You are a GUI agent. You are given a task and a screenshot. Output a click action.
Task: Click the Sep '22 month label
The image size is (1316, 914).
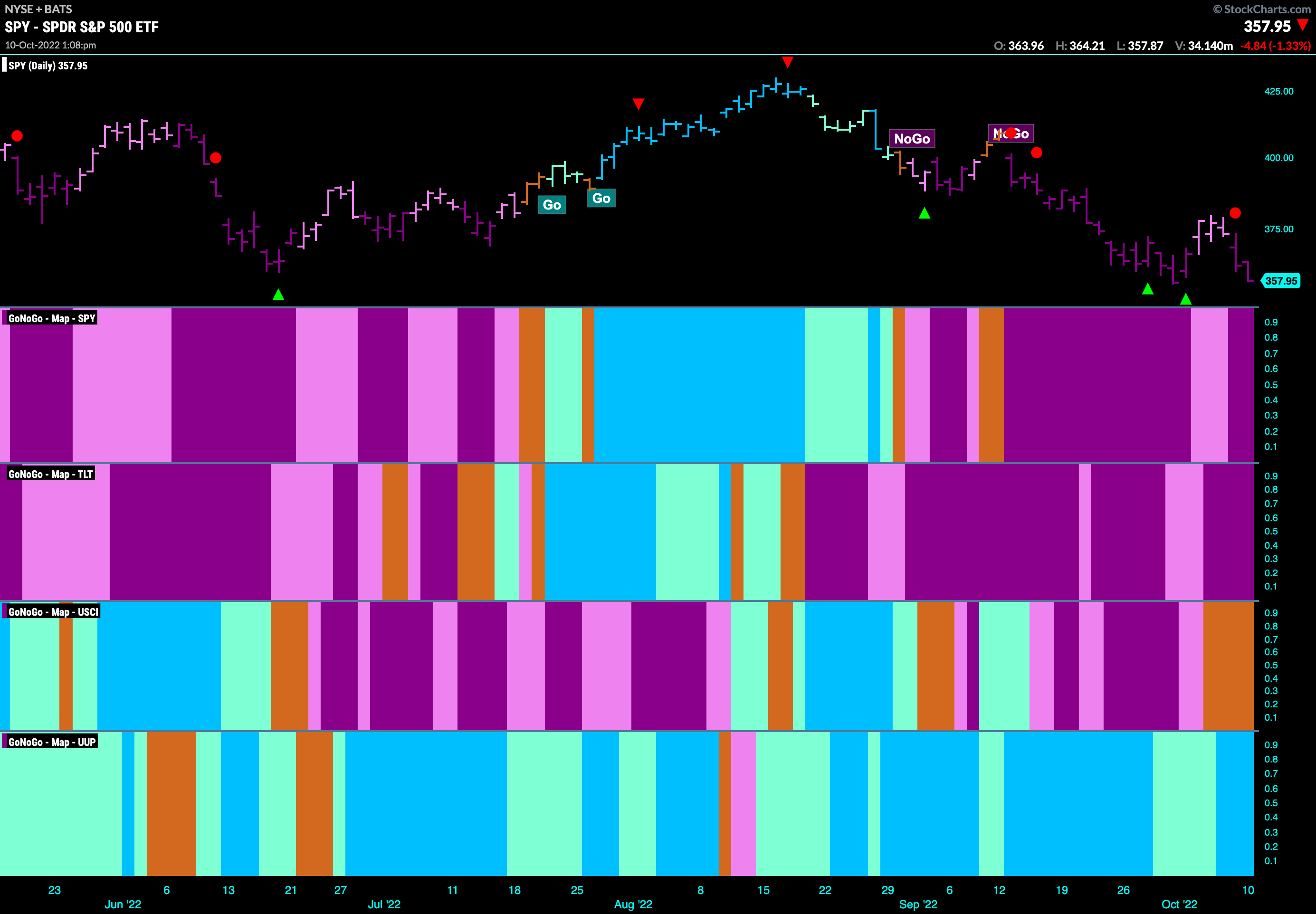pyautogui.click(x=918, y=904)
